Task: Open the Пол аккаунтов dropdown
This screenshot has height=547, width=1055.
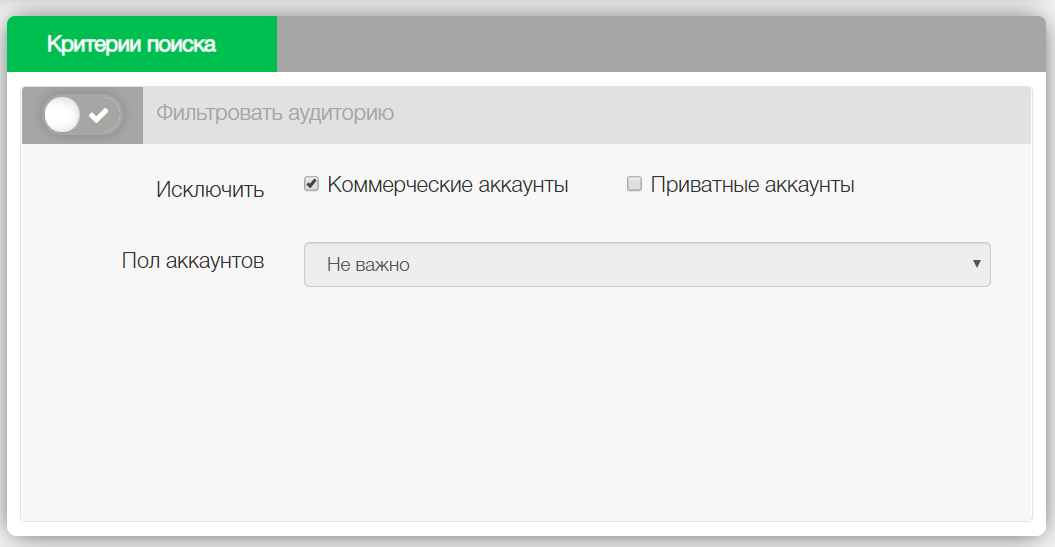Action: 646,265
